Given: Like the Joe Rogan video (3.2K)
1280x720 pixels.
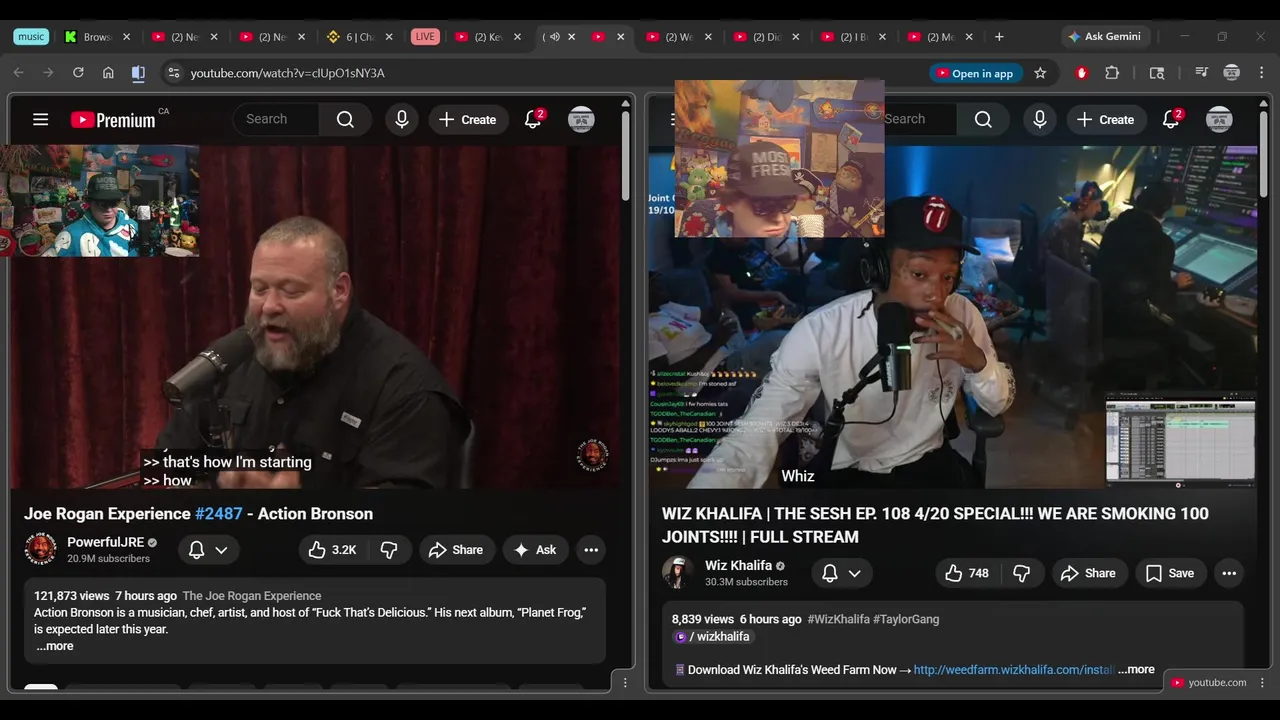Looking at the screenshot, I should click(332, 550).
